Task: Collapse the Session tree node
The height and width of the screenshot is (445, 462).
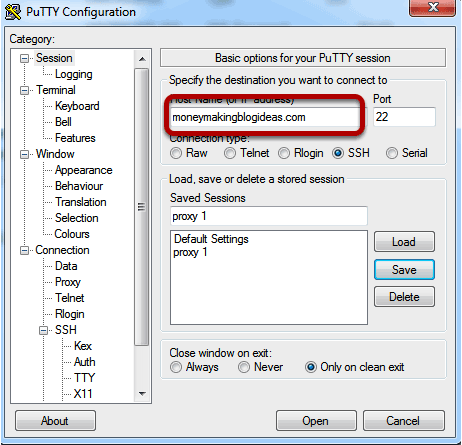Action: pyautogui.click(x=24, y=59)
